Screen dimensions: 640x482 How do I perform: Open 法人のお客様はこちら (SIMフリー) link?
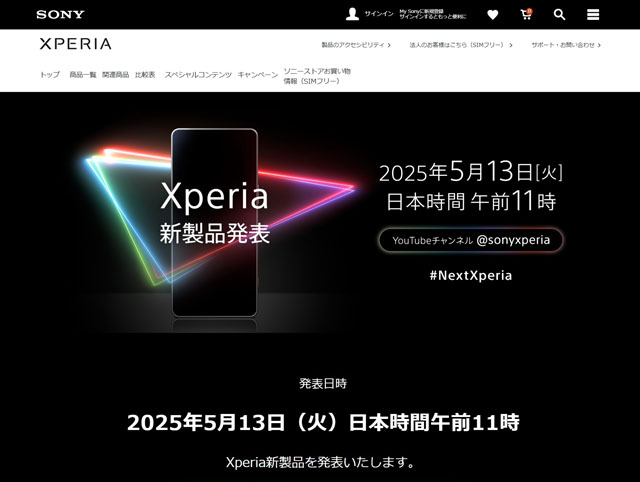(x=461, y=45)
